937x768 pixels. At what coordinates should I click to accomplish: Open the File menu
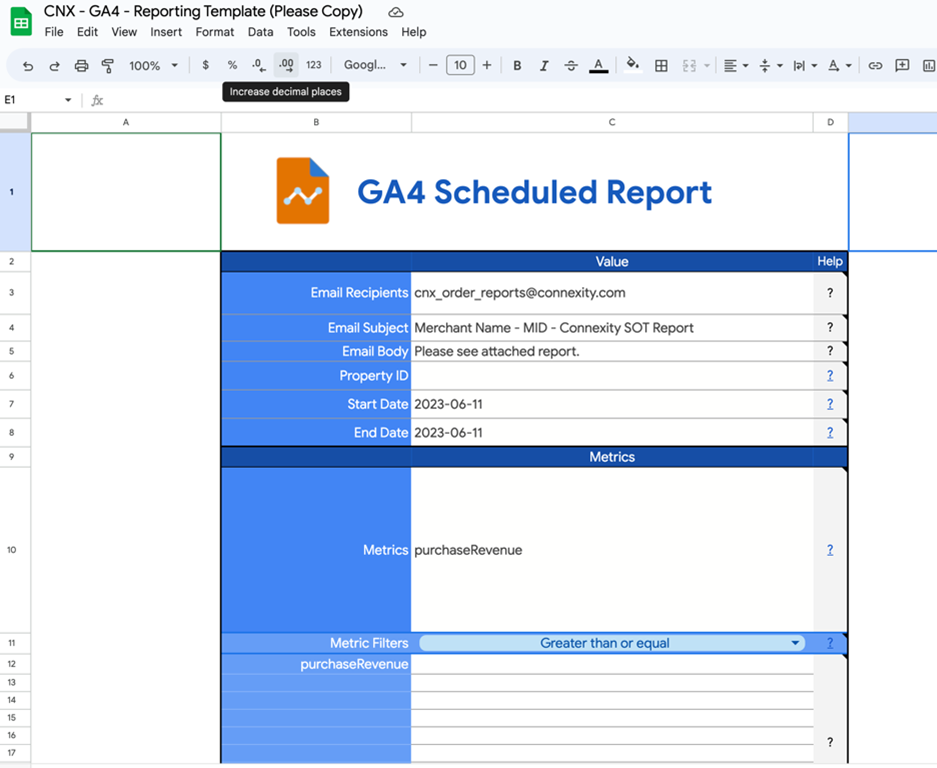54,32
